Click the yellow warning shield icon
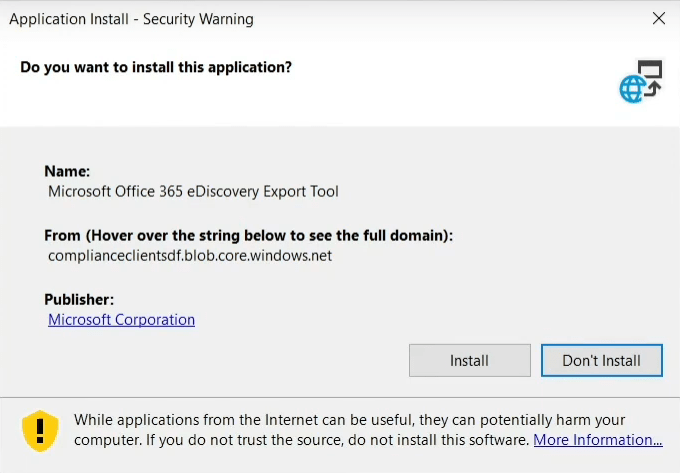 [x=40, y=431]
